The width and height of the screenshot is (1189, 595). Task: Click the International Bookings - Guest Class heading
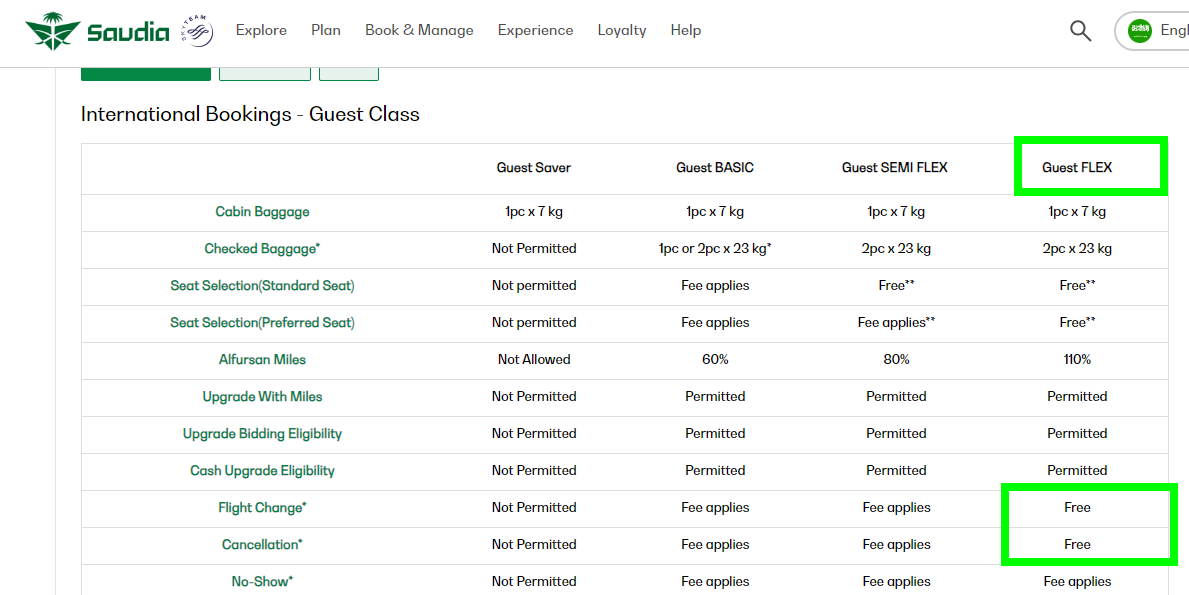pyautogui.click(x=250, y=114)
